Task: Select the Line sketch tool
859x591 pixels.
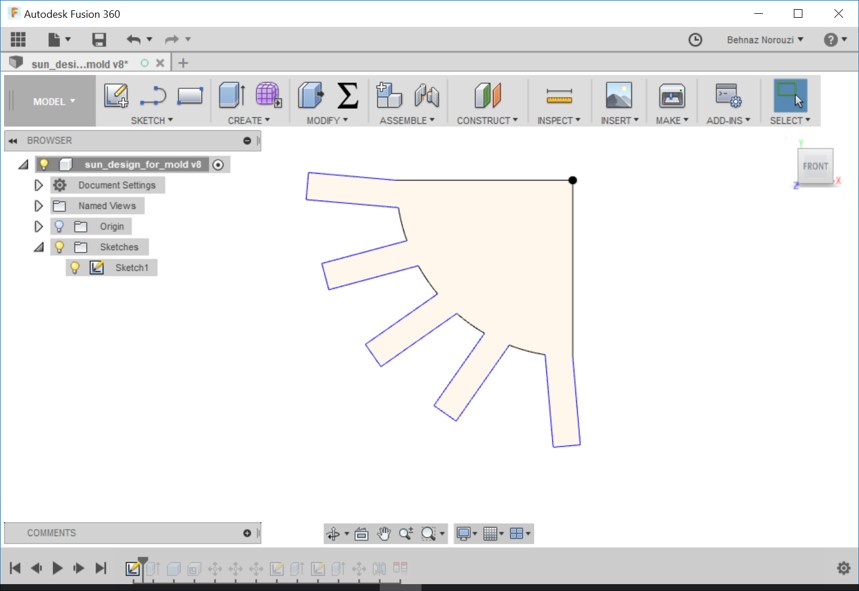Action: point(153,96)
